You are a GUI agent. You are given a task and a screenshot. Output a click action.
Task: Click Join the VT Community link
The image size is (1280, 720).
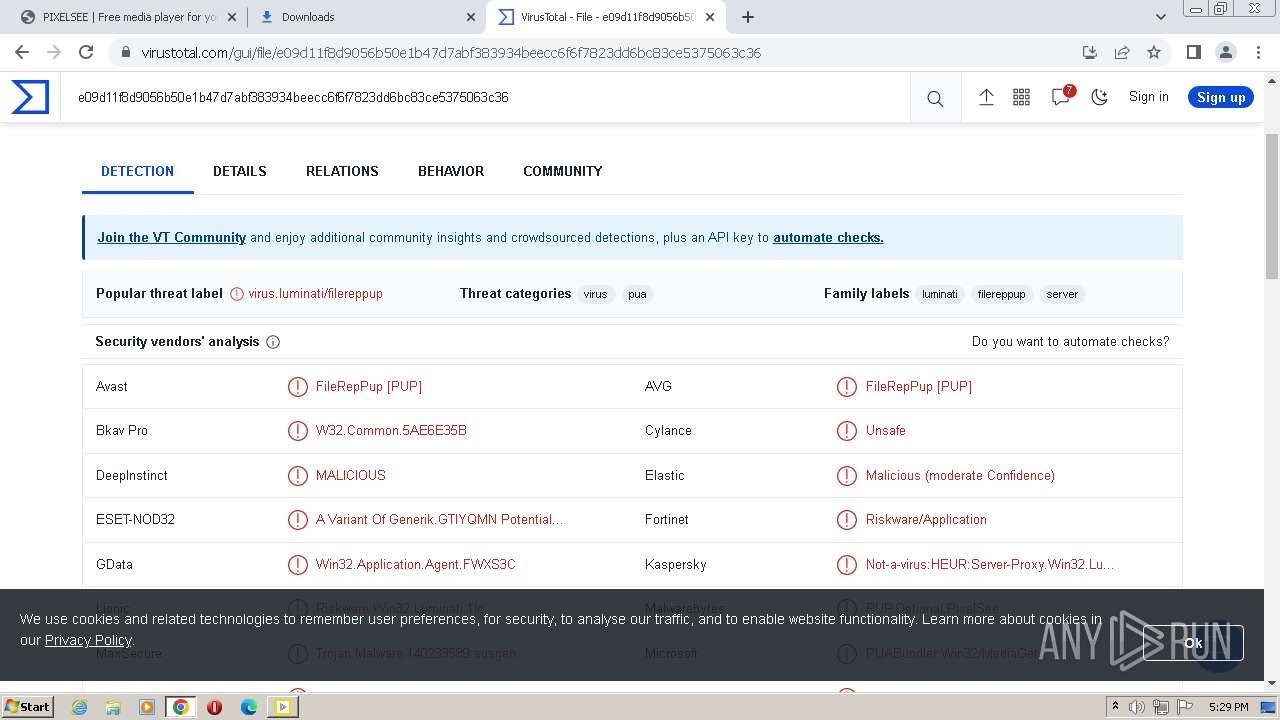point(171,237)
